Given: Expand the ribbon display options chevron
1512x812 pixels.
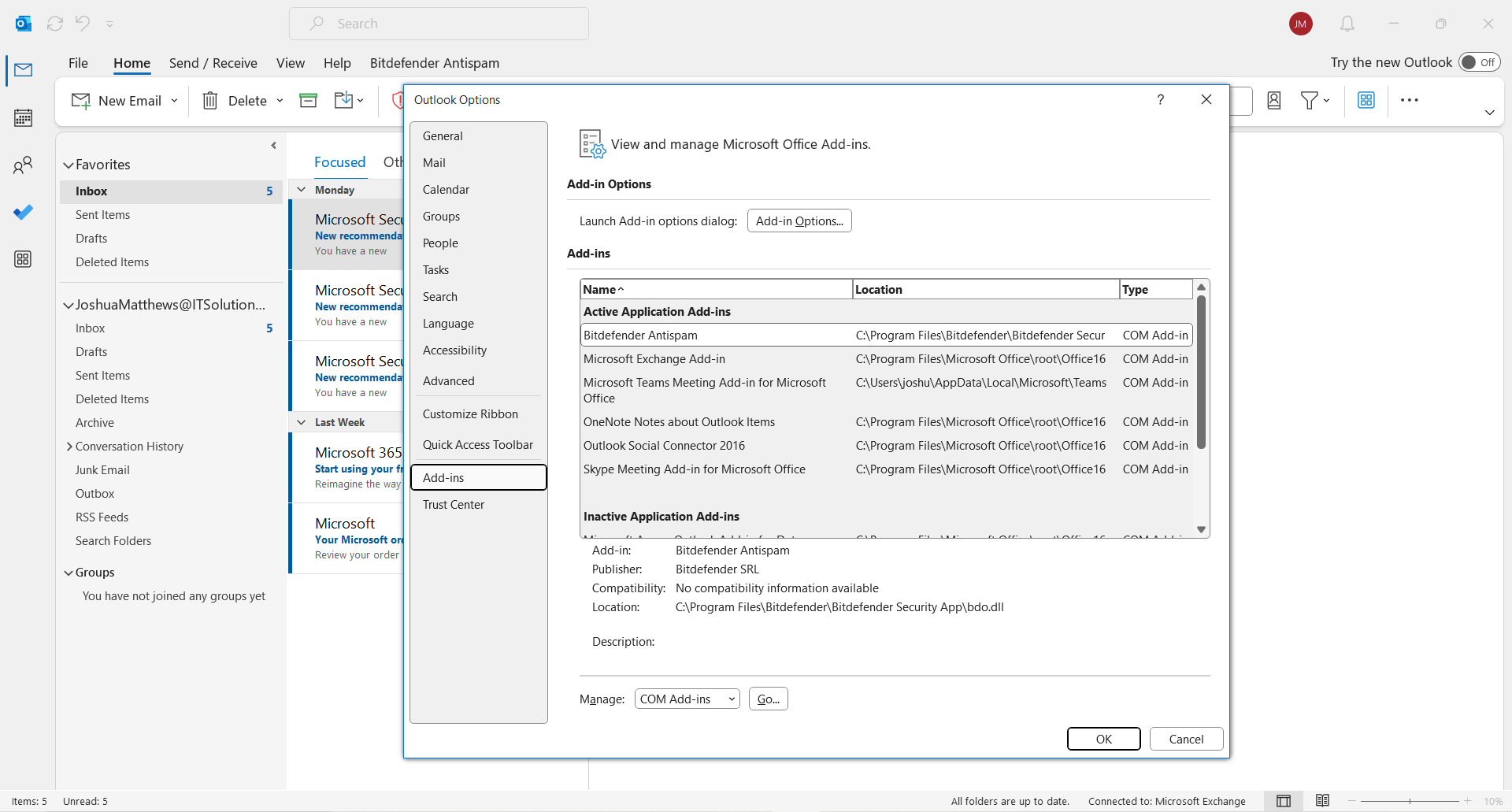Looking at the screenshot, I should (x=1489, y=113).
